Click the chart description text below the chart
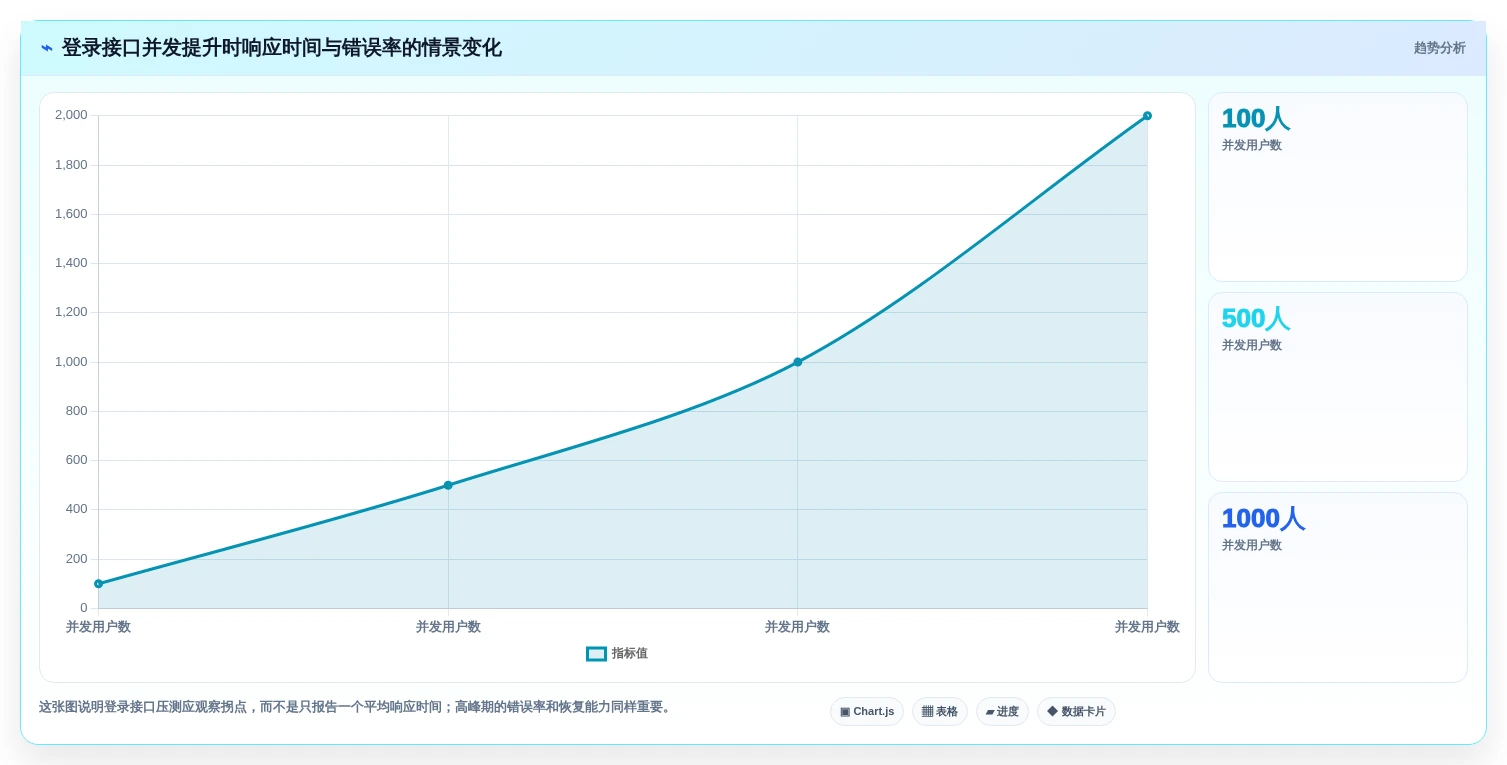1507x765 pixels. [357, 707]
